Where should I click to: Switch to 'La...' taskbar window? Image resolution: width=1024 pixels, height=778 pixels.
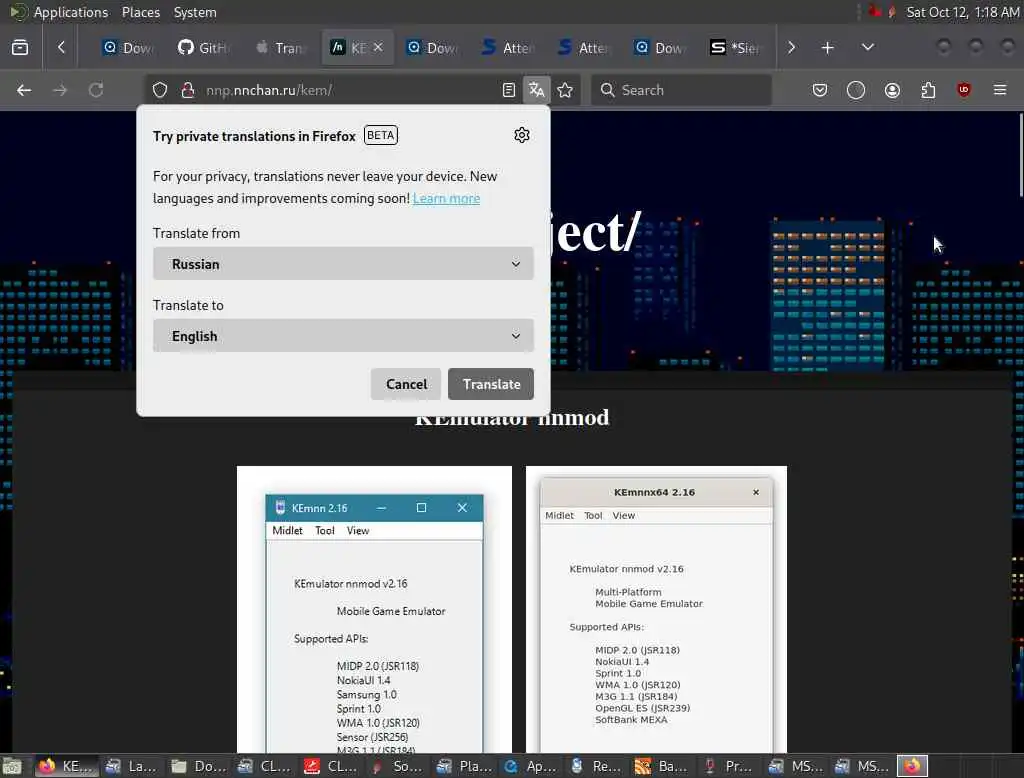(x=131, y=766)
